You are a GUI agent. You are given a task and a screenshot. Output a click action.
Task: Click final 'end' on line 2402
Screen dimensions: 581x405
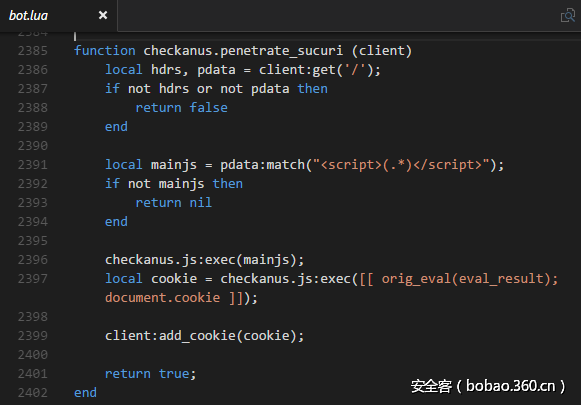86,393
